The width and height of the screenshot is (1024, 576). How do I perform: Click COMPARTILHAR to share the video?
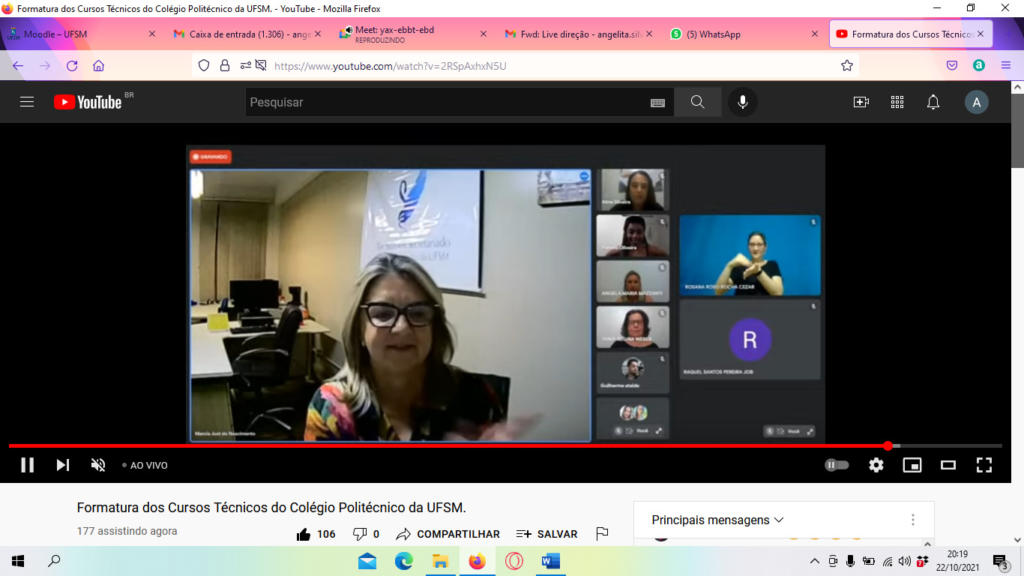click(448, 534)
